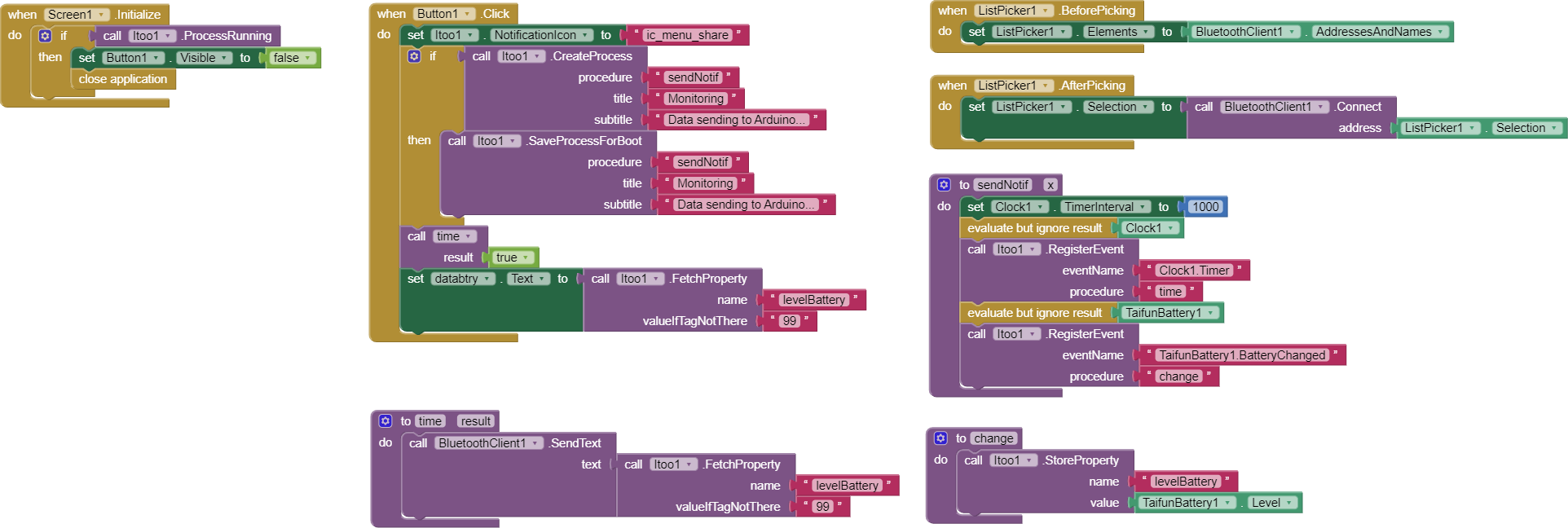Open the AddressesAndNames property dropdown

[1380, 32]
